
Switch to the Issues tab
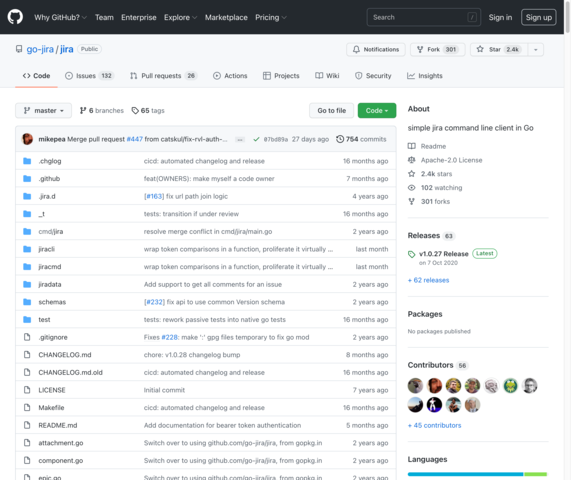point(90,76)
